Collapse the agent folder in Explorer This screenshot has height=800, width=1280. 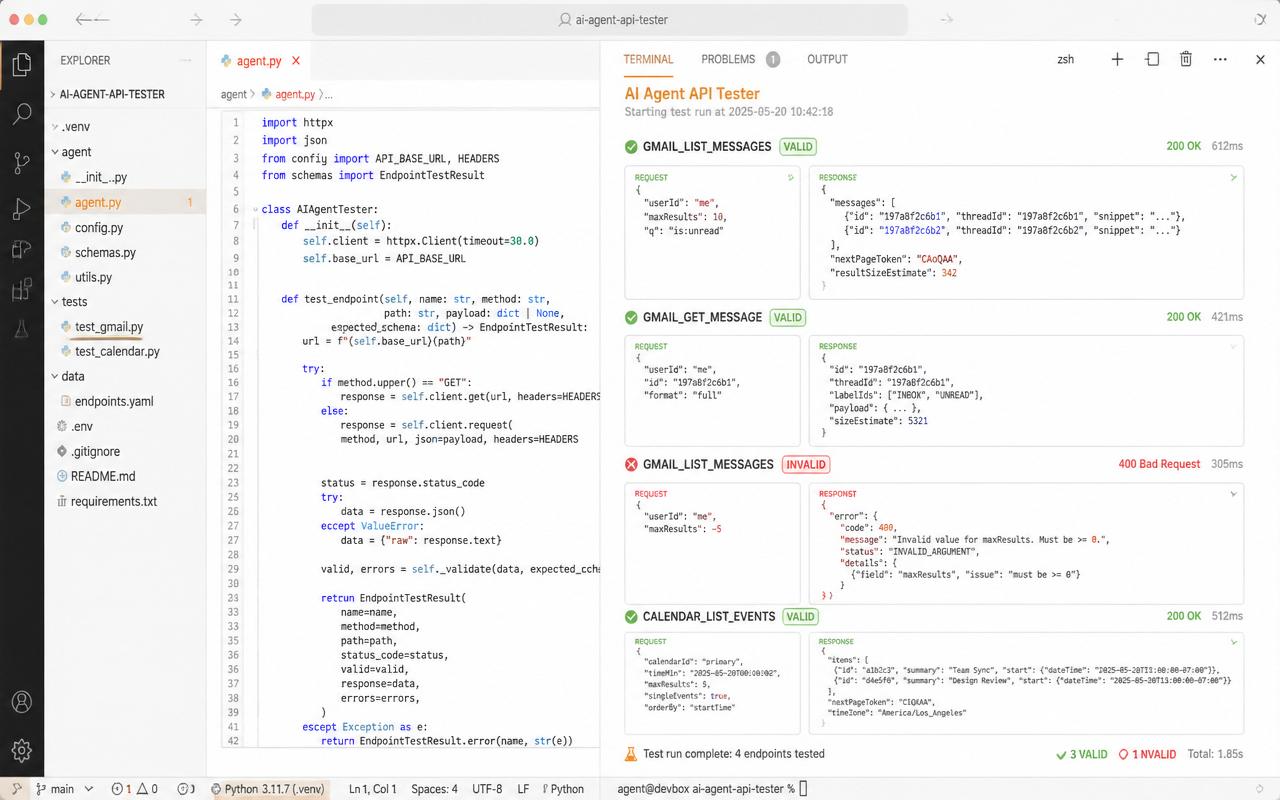tap(55, 152)
